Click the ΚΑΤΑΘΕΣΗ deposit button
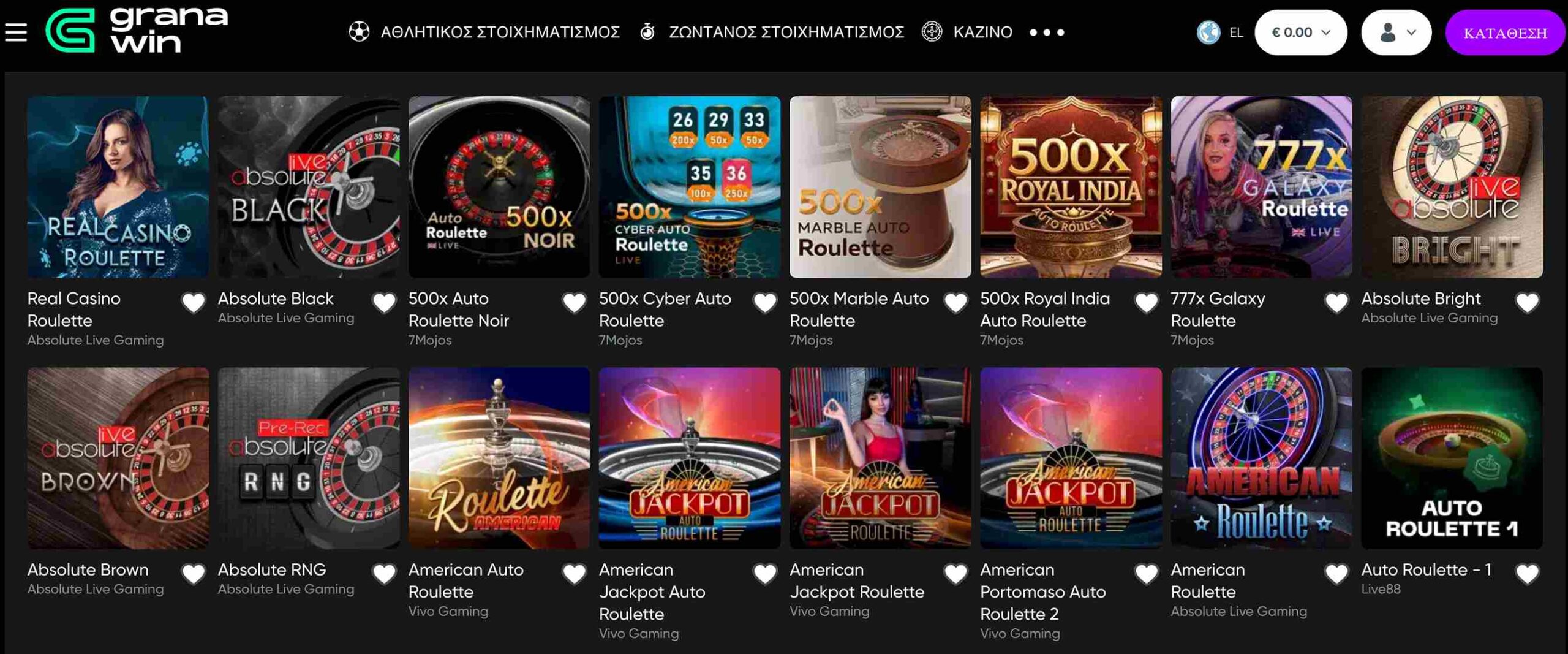 pyautogui.click(x=1505, y=32)
